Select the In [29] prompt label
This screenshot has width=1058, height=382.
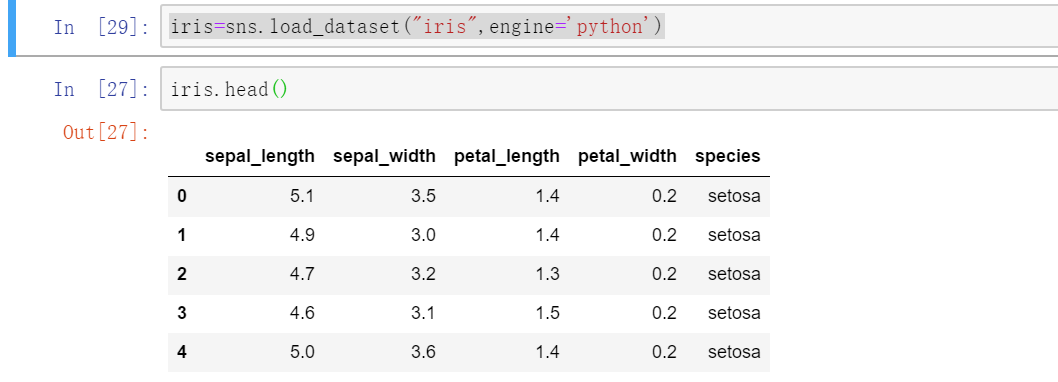click(102, 28)
